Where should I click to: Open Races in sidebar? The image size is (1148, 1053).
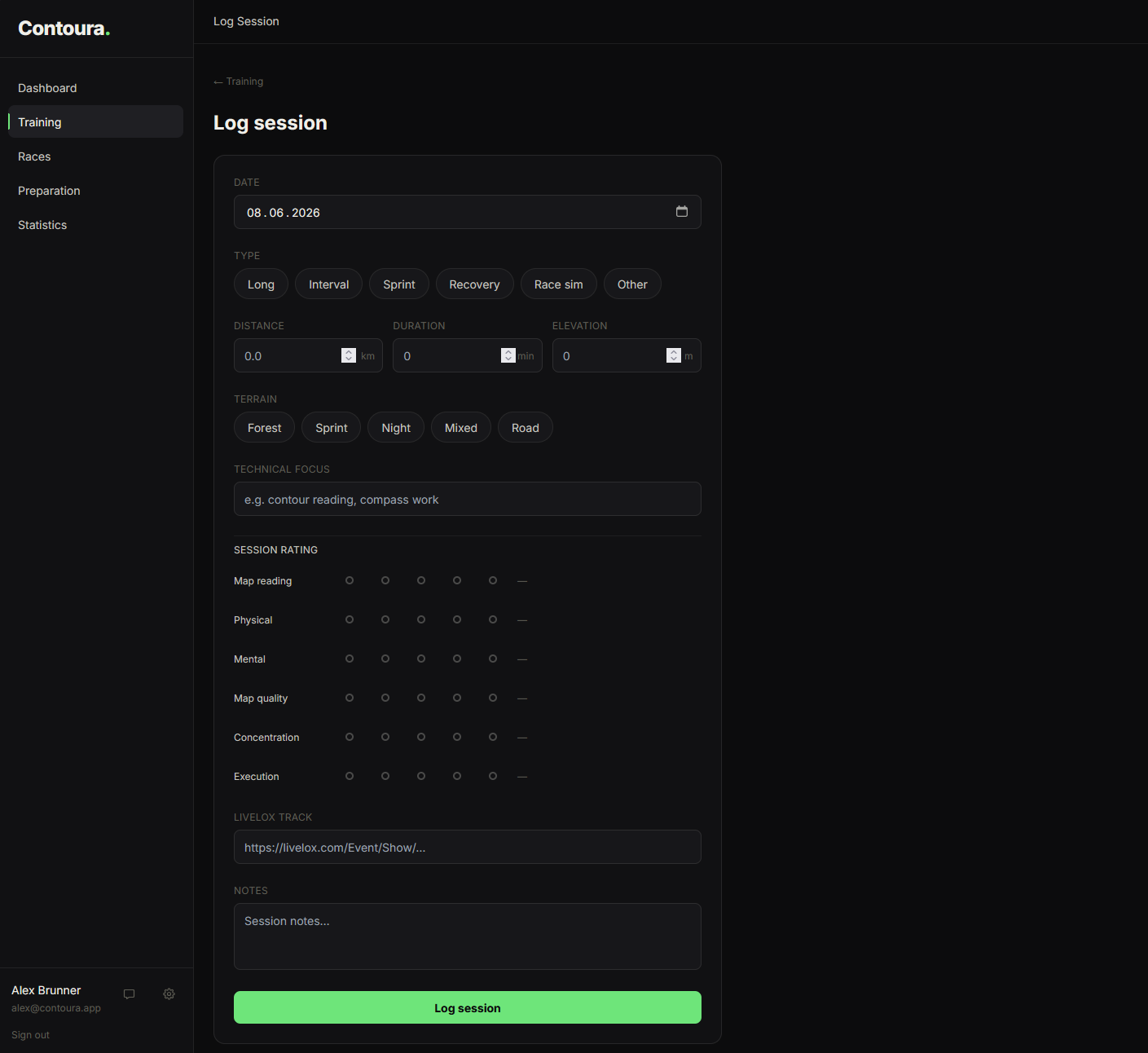point(95,156)
